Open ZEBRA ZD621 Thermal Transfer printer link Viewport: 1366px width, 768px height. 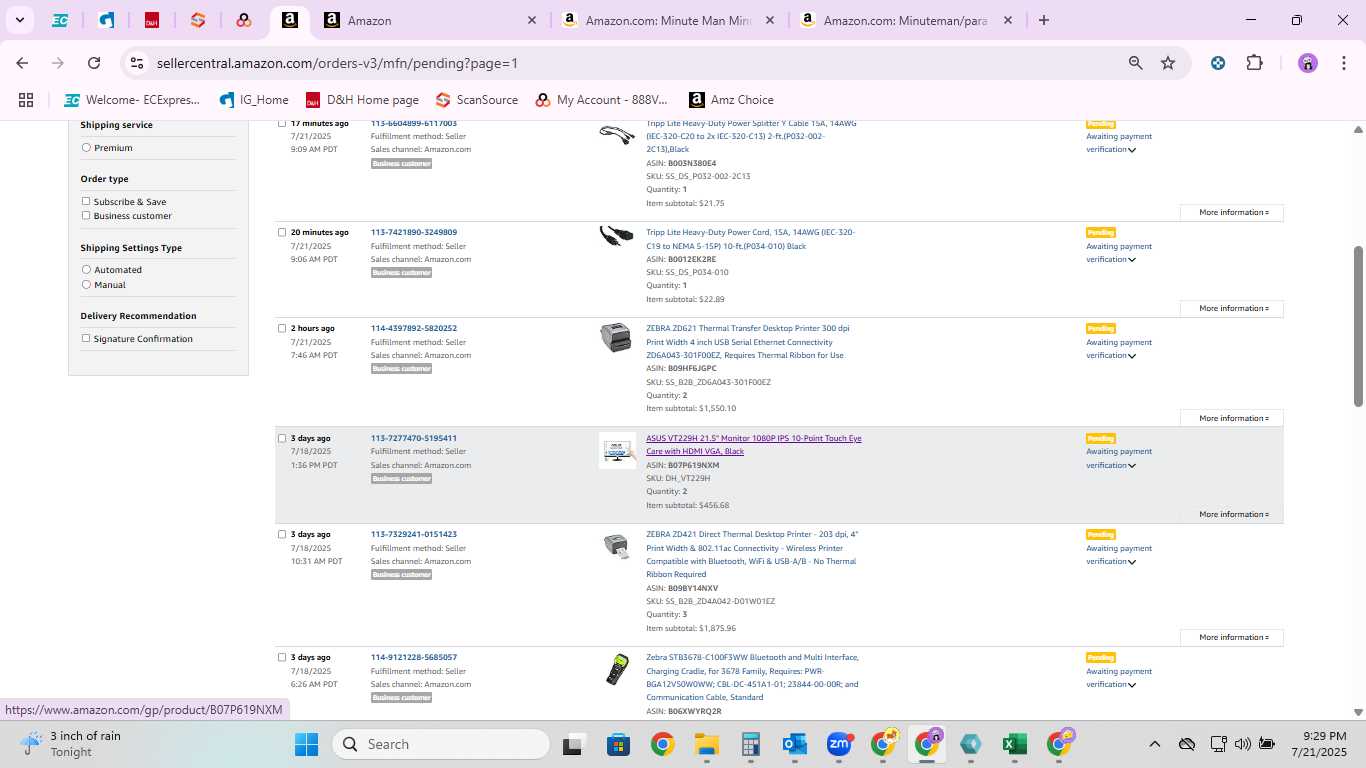click(x=748, y=342)
